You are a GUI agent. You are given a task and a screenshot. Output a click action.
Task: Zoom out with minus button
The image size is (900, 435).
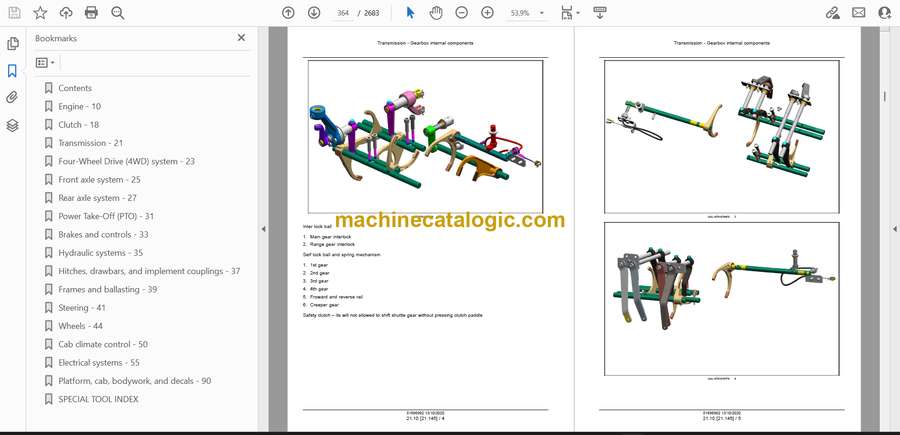click(461, 13)
